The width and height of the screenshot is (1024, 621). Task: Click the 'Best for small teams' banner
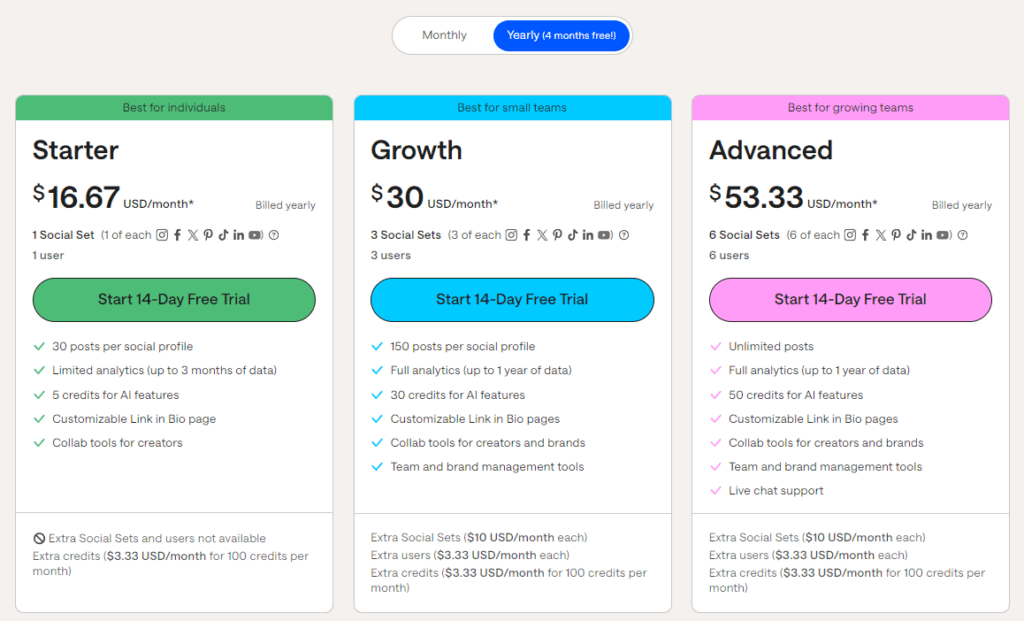pyautogui.click(x=512, y=108)
